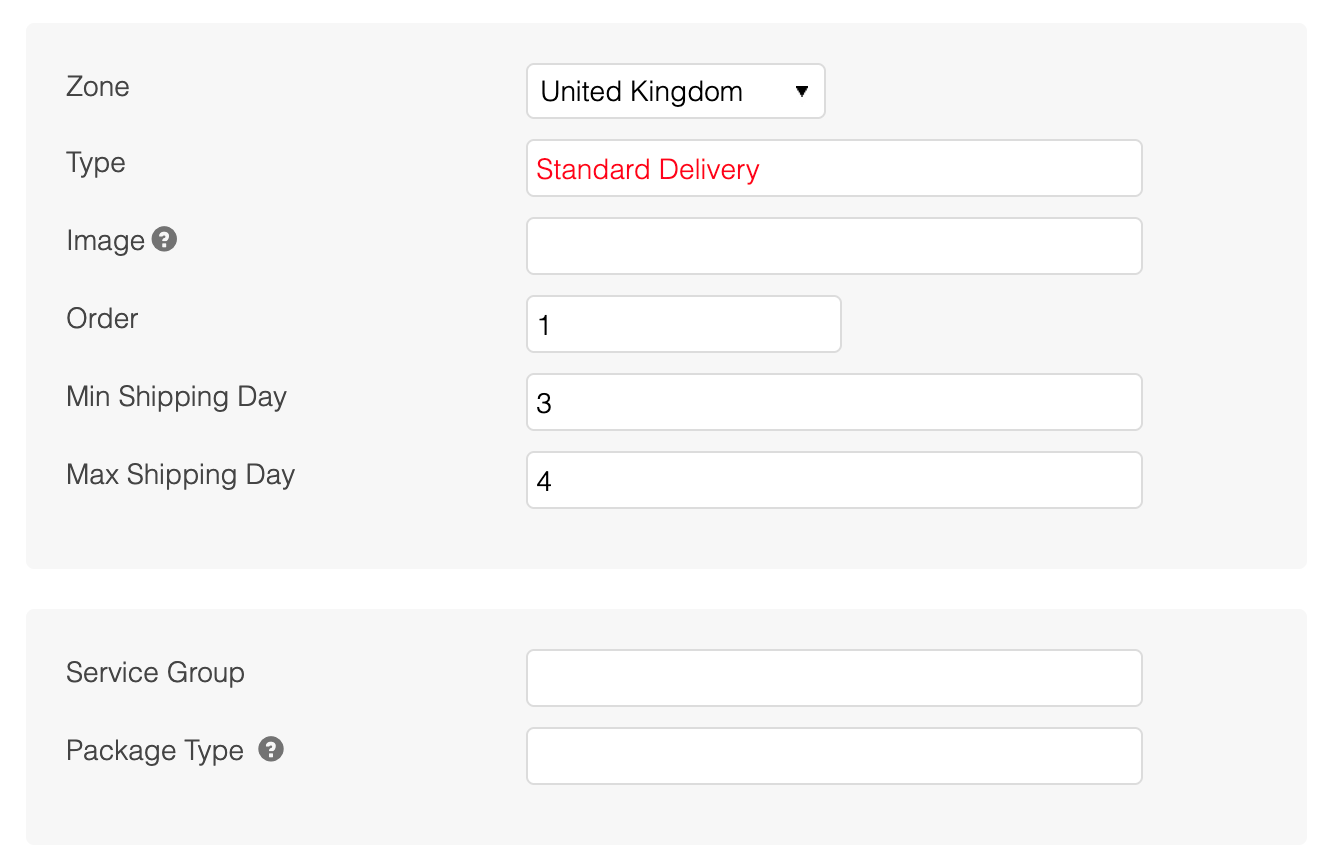Click the Order label
1344x860 pixels.
pyautogui.click(x=102, y=319)
